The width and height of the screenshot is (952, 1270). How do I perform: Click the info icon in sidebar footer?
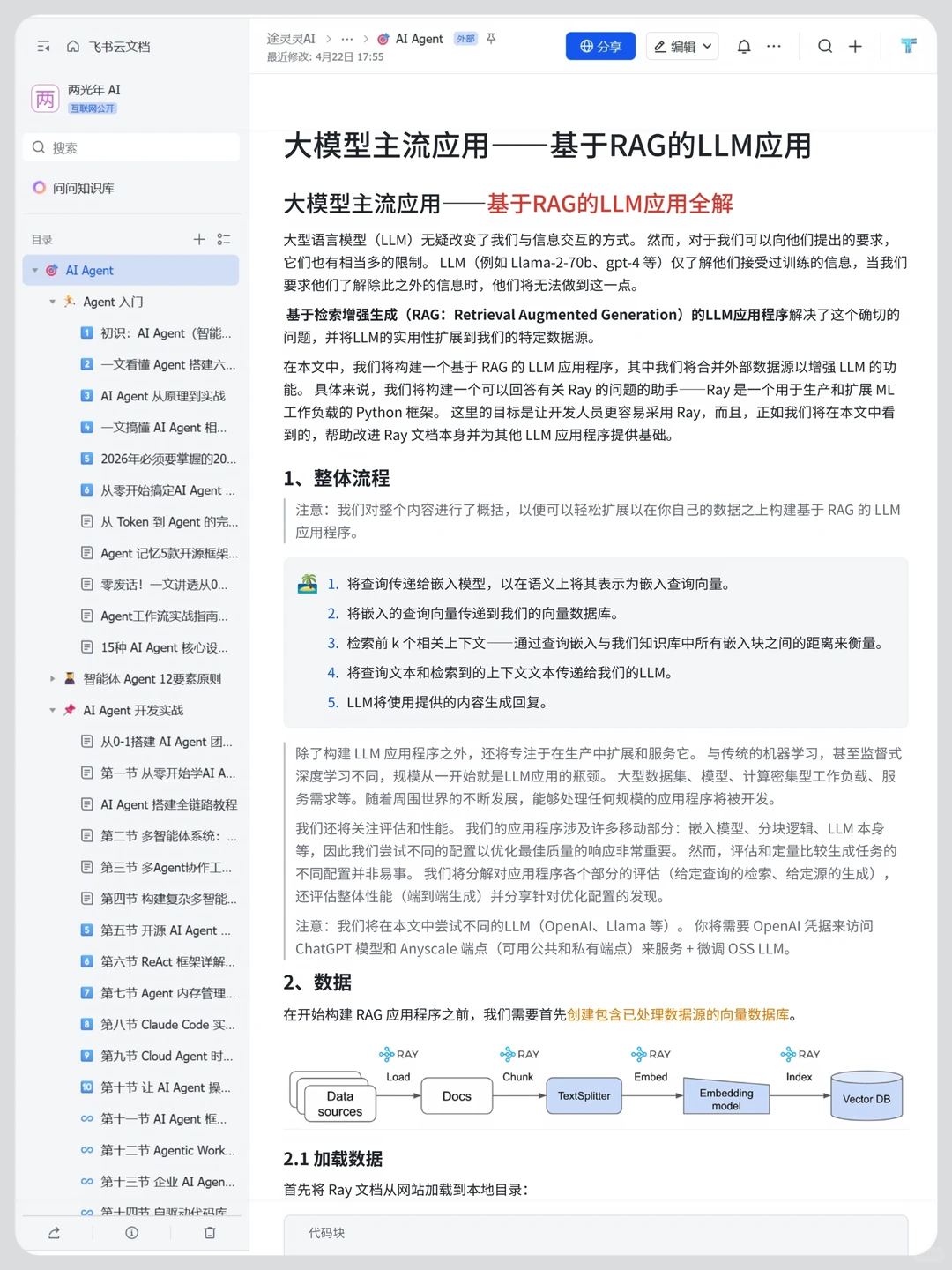pos(131,1233)
